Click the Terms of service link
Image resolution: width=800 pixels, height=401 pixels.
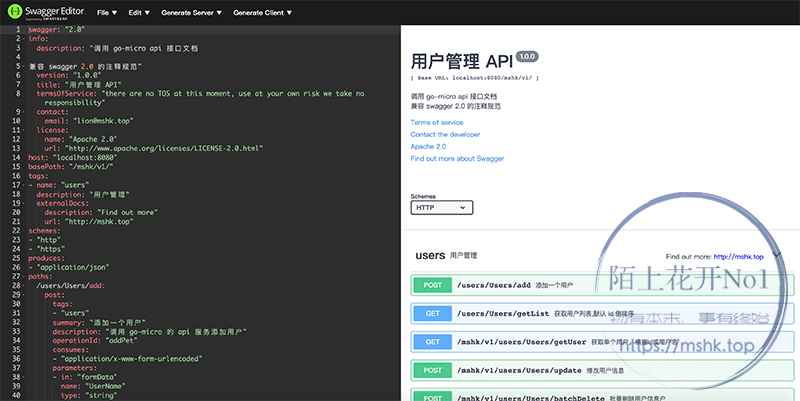(x=437, y=122)
